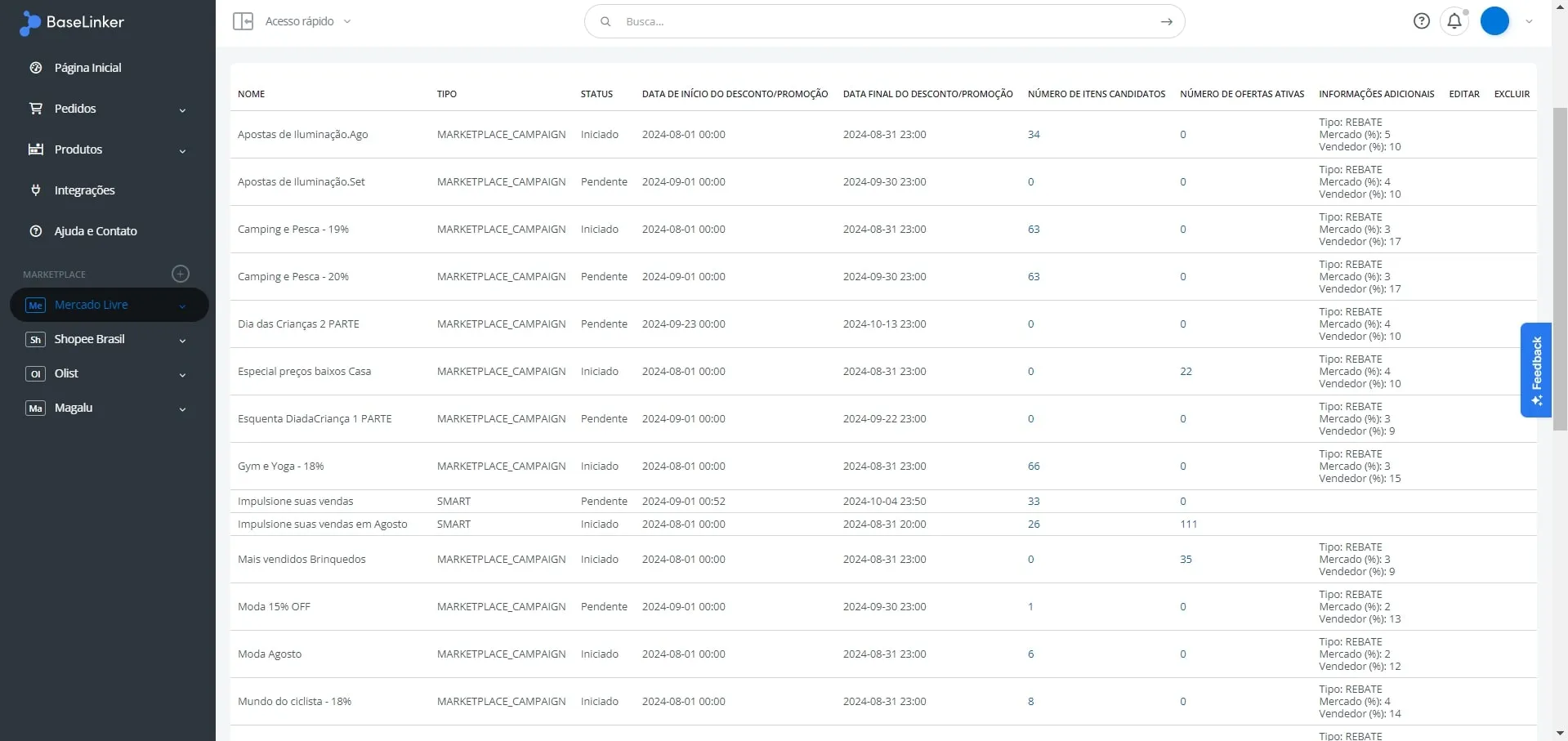Open the Pedidos menu
This screenshot has width=1568, height=741.
coord(75,109)
